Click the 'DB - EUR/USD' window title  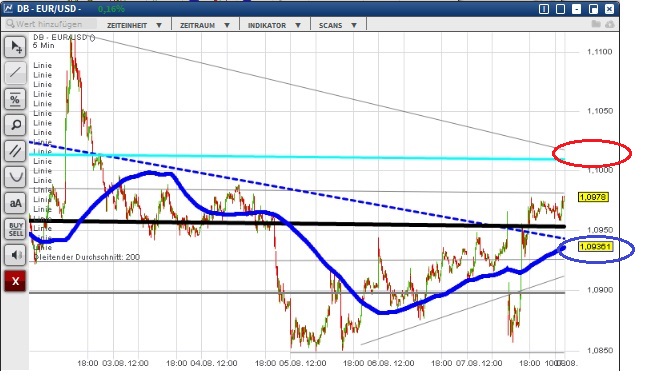(x=49, y=9)
